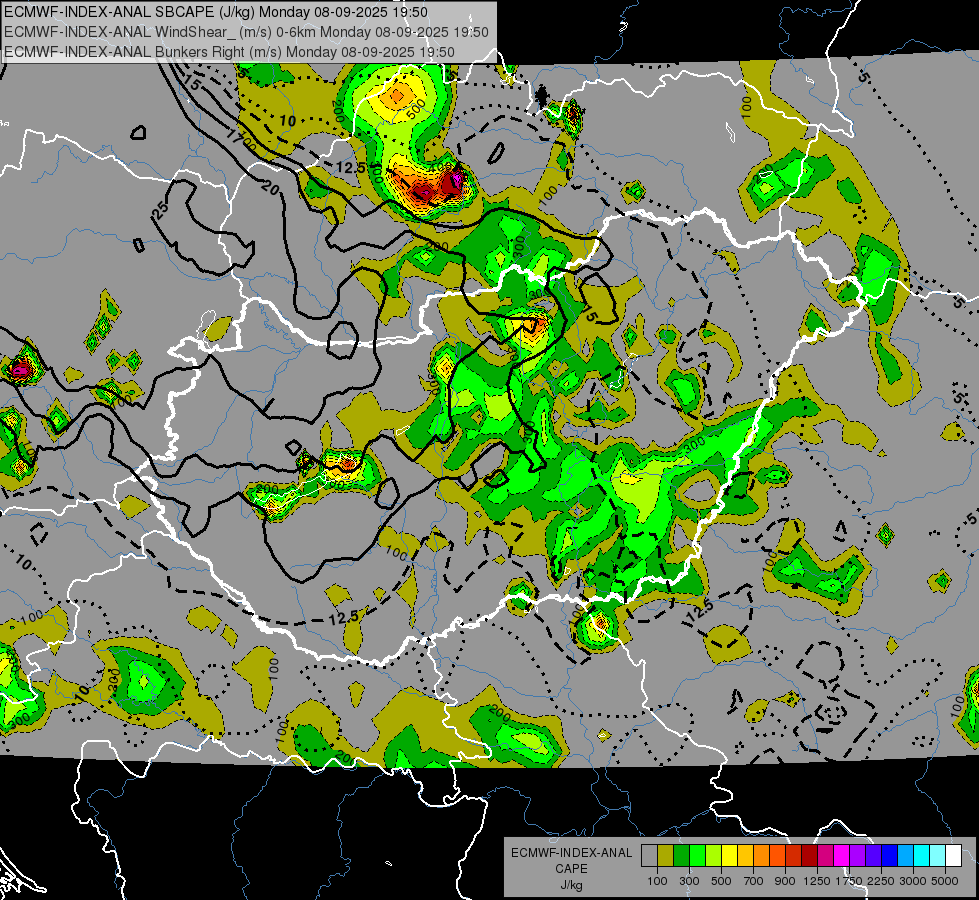Select the WindShear_ 0-6km title line
The width and height of the screenshot is (979, 900).
tap(246, 32)
